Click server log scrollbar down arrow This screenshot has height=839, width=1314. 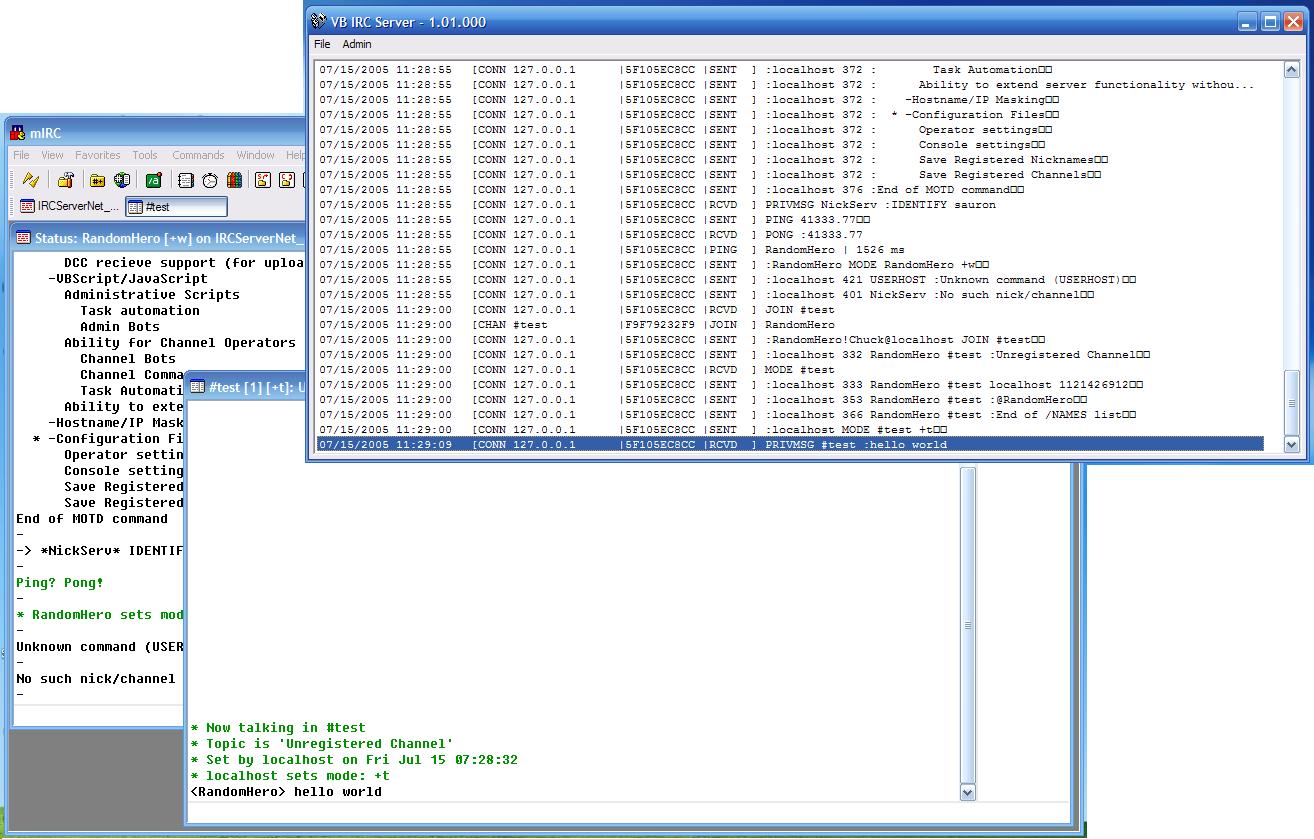(x=1290, y=445)
